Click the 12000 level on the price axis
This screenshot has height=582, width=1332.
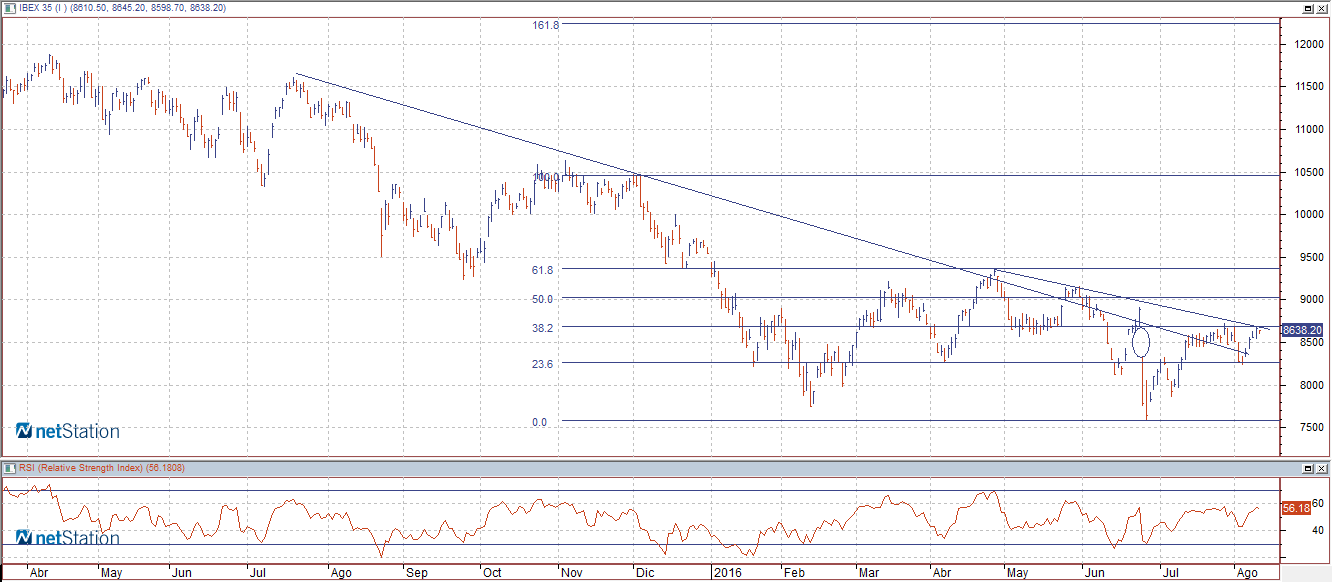tap(1304, 44)
